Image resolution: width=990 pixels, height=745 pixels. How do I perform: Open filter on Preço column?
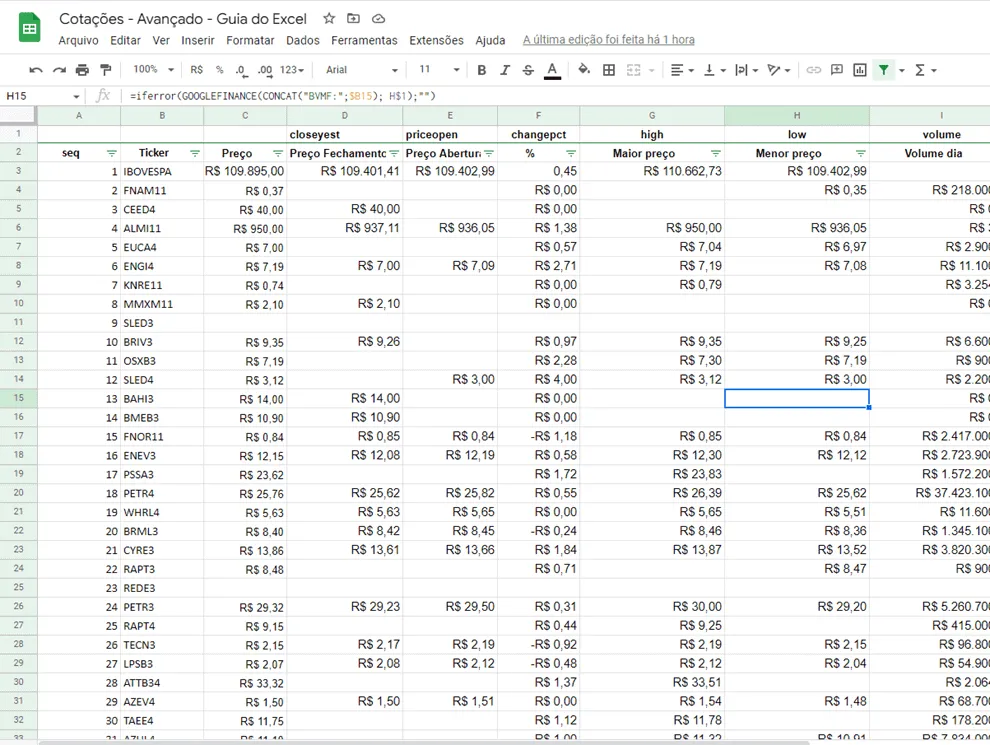coord(278,153)
